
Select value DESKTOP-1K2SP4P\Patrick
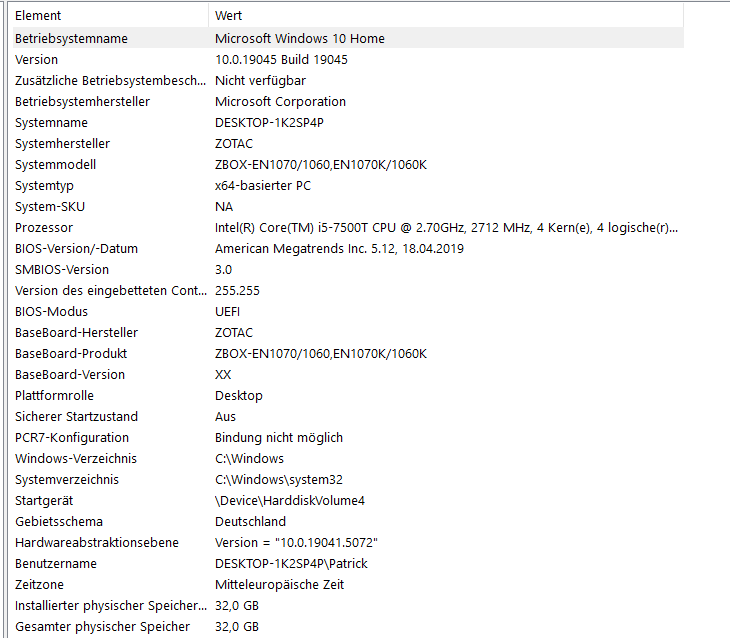tap(291, 563)
